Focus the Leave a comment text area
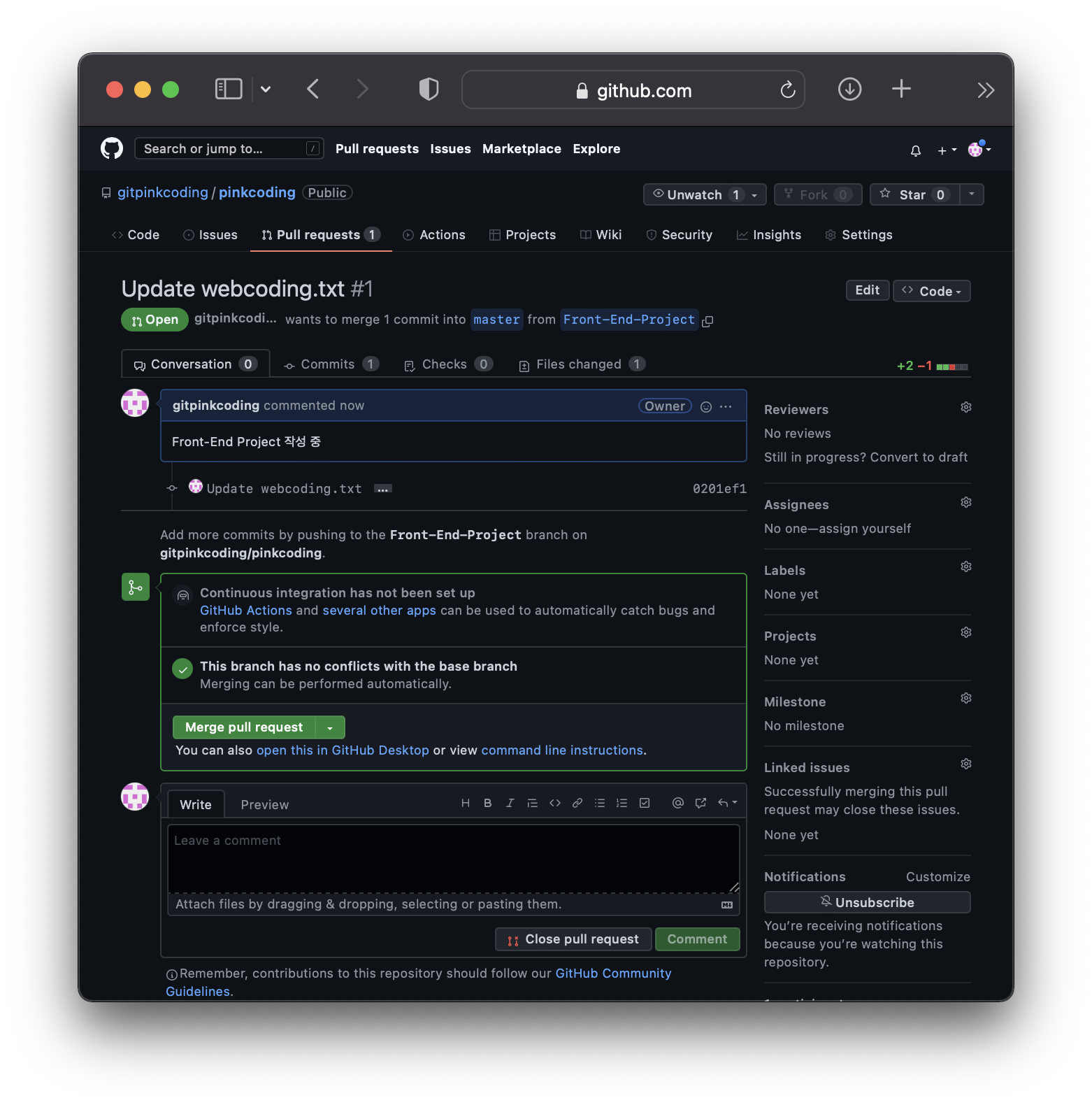 [x=454, y=859]
